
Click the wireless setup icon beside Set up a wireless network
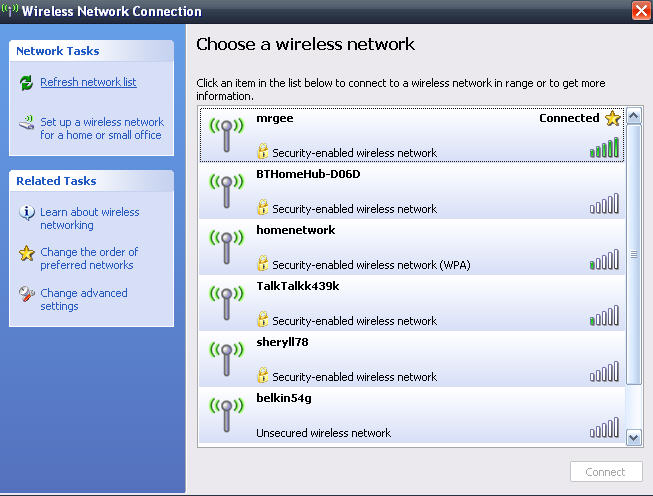[27, 122]
